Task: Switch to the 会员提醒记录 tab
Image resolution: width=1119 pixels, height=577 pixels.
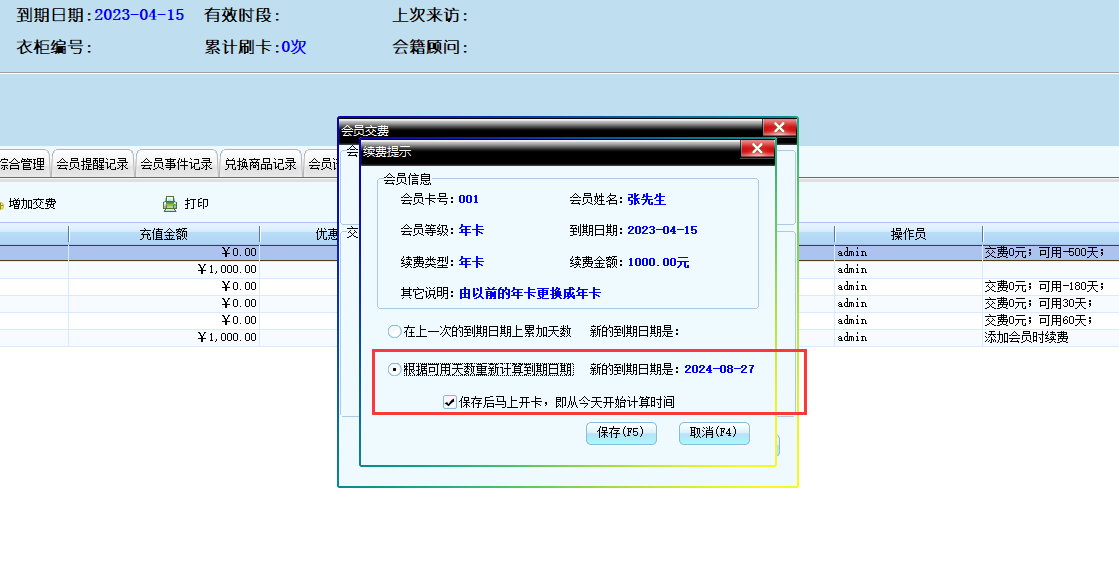Action: pyautogui.click(x=92, y=164)
